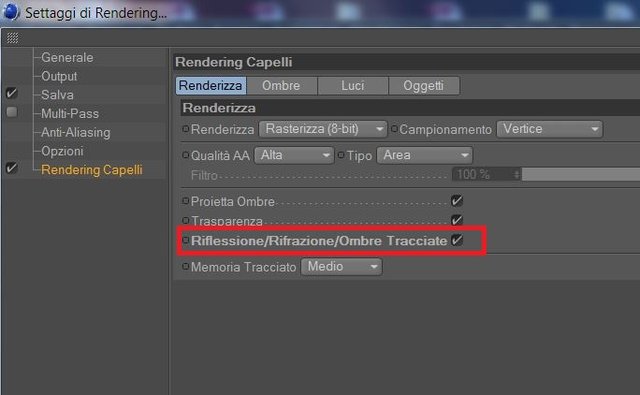The height and width of the screenshot is (395, 640).
Task: Click the Proietta Ombre animation dot
Action: pyautogui.click(x=186, y=201)
